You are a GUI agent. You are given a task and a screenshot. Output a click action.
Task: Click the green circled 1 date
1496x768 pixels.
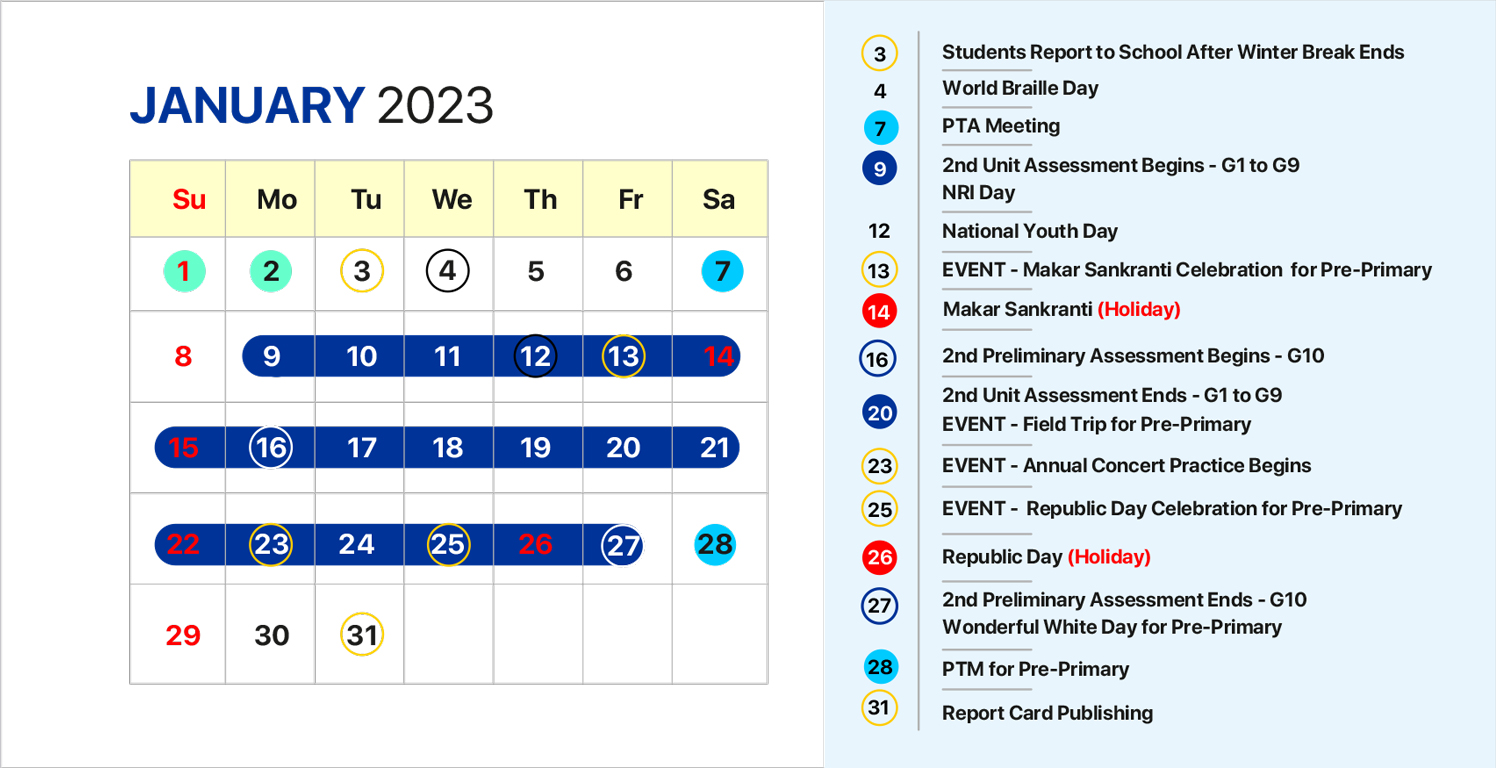pyautogui.click(x=184, y=271)
